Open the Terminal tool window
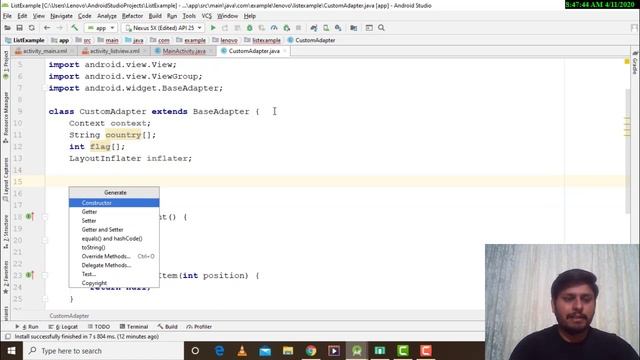 click(134, 327)
